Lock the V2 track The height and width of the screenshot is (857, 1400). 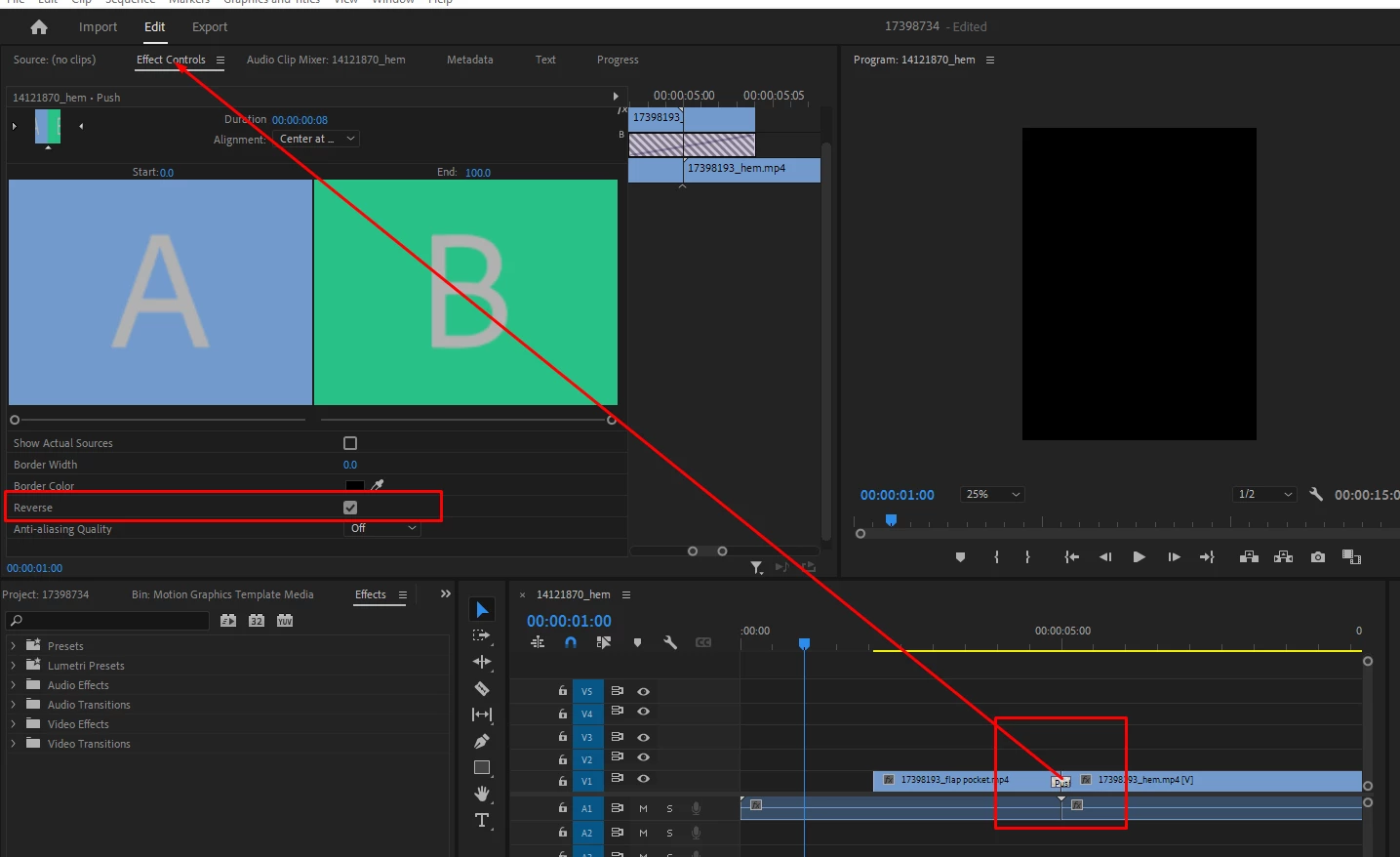point(563,758)
